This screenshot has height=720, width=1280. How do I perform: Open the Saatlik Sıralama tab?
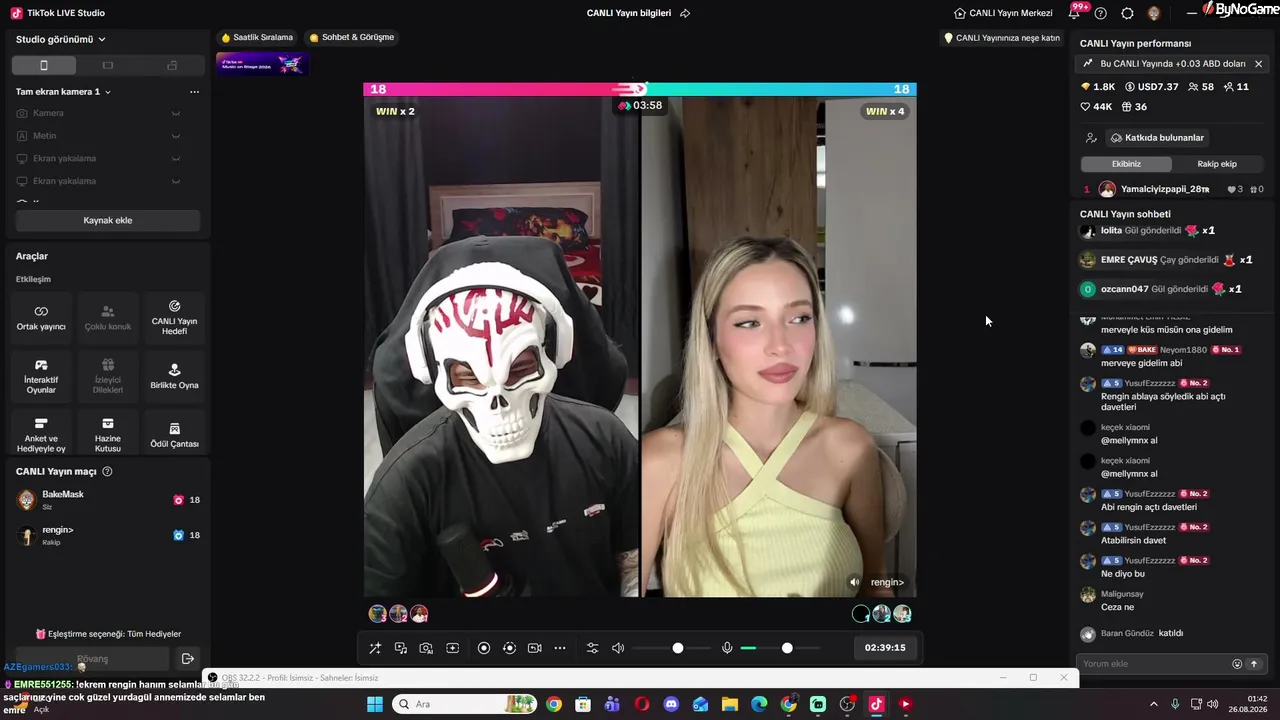pyautogui.click(x=257, y=38)
